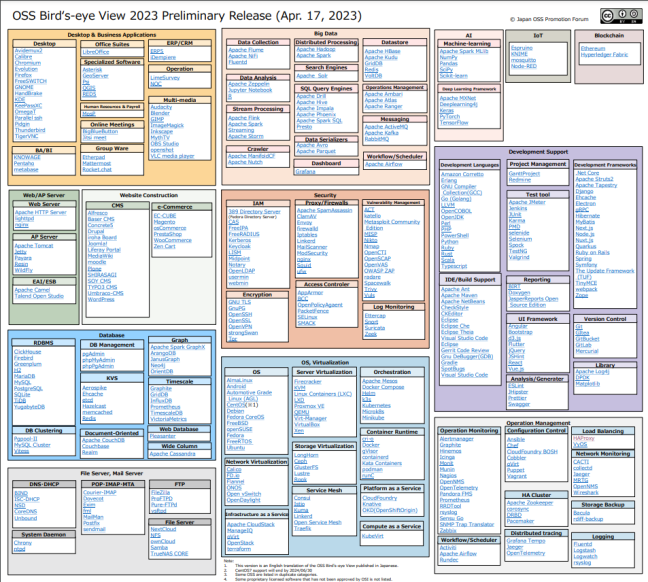Click the Apache Flume link
The height and width of the screenshot is (582, 648).
point(245,50)
